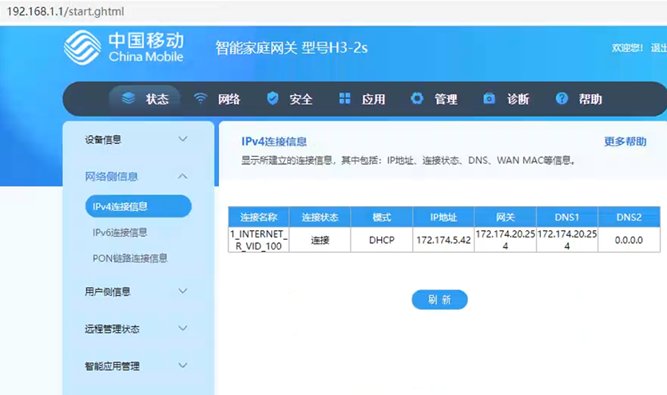Collapse 网络侧信息 chevron

coord(182,176)
